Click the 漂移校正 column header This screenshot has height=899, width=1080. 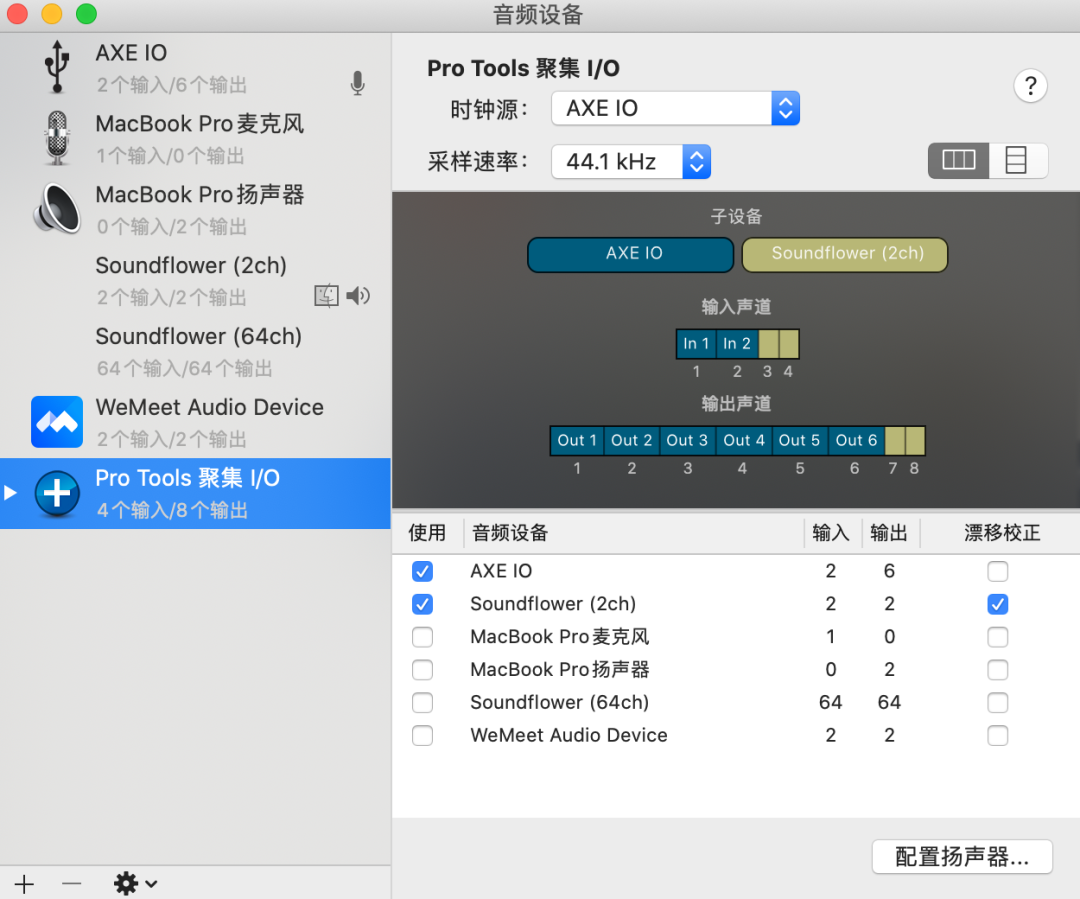tap(1000, 533)
